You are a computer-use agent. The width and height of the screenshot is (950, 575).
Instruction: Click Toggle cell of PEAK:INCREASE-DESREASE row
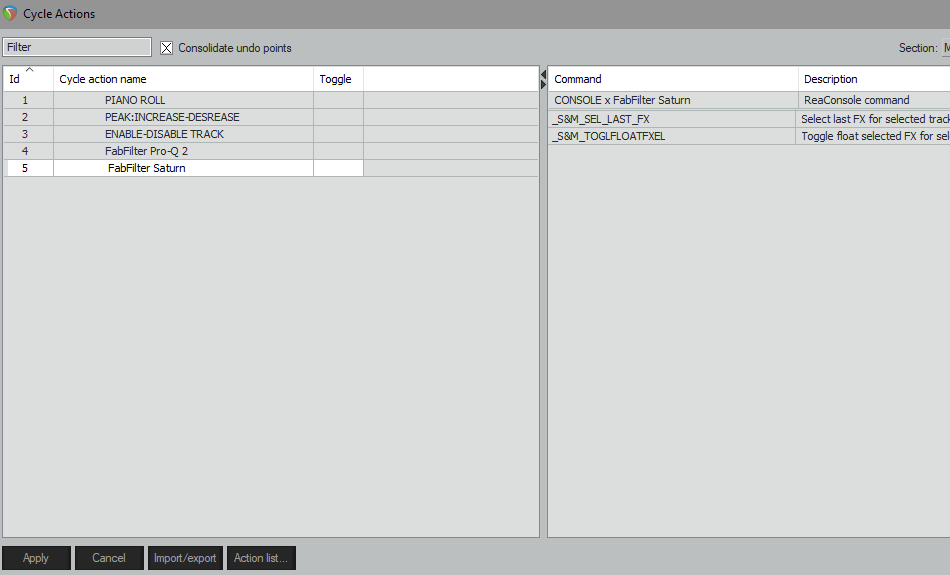[338, 117]
